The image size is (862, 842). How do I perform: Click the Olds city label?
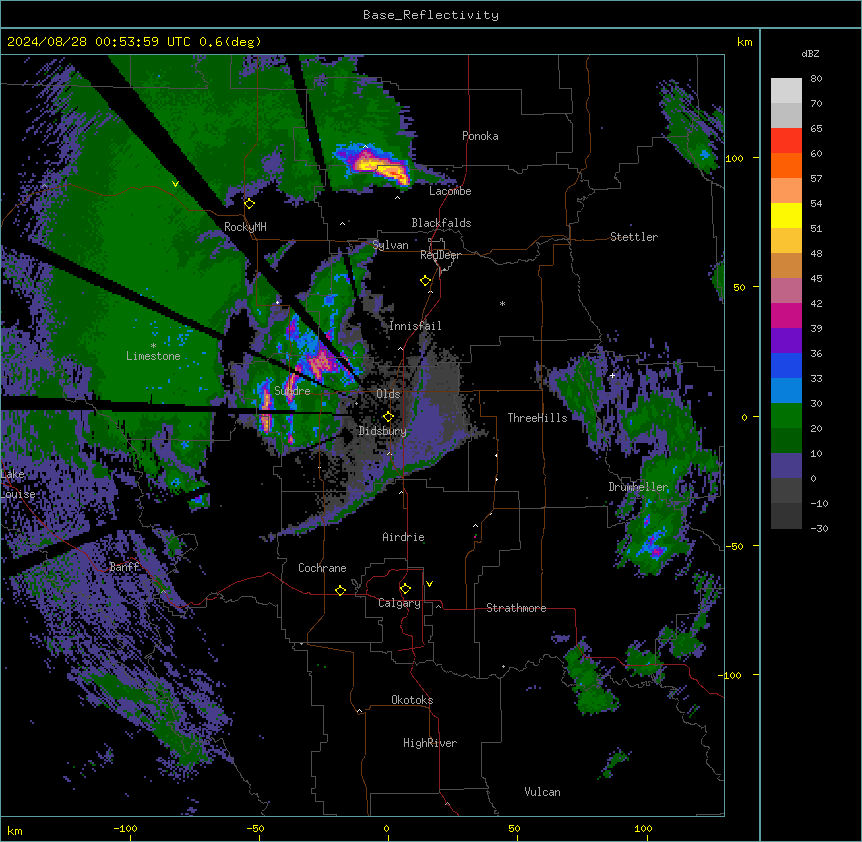pyautogui.click(x=388, y=394)
